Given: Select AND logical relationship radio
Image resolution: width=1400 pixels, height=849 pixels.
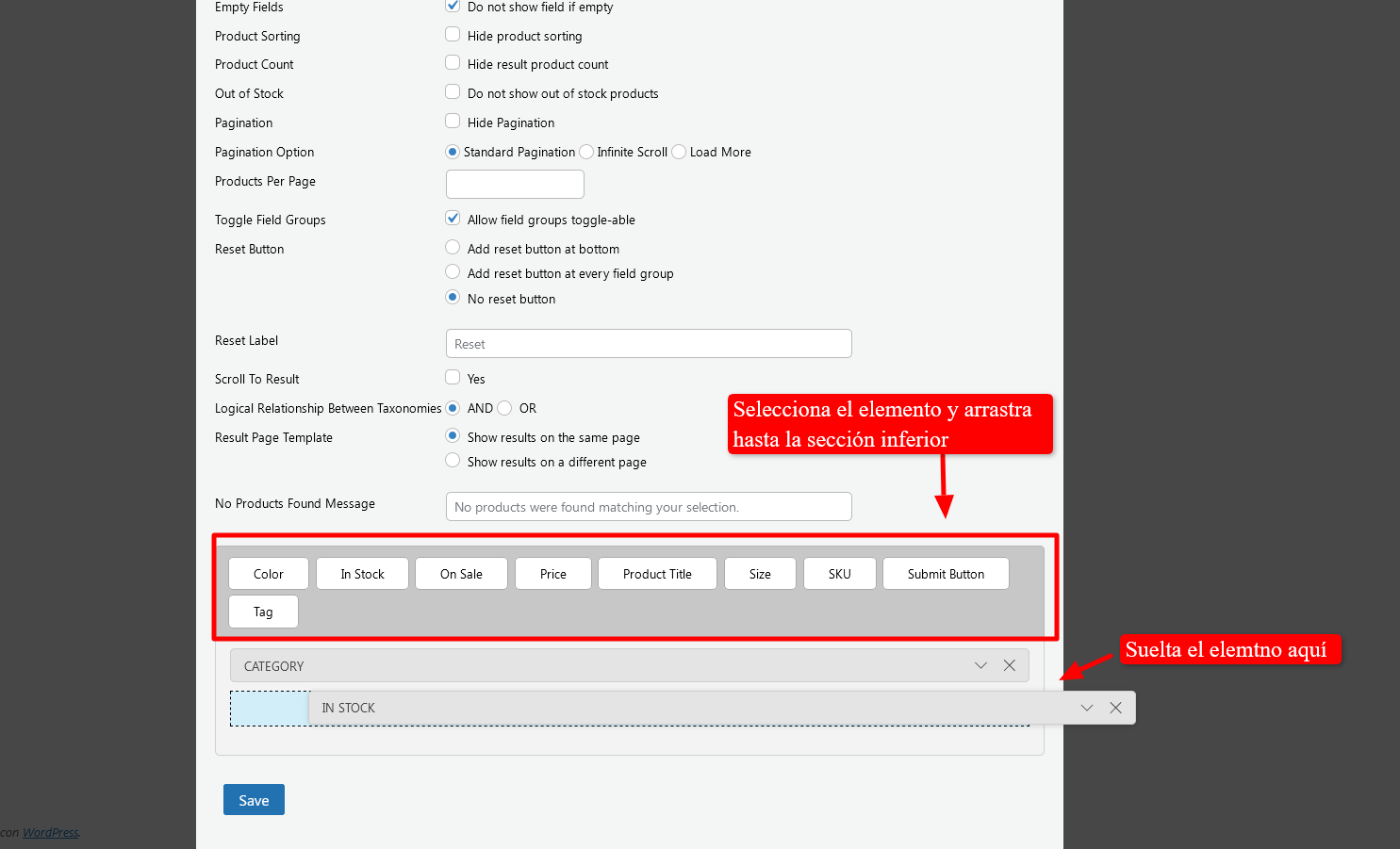Looking at the screenshot, I should coord(453,408).
